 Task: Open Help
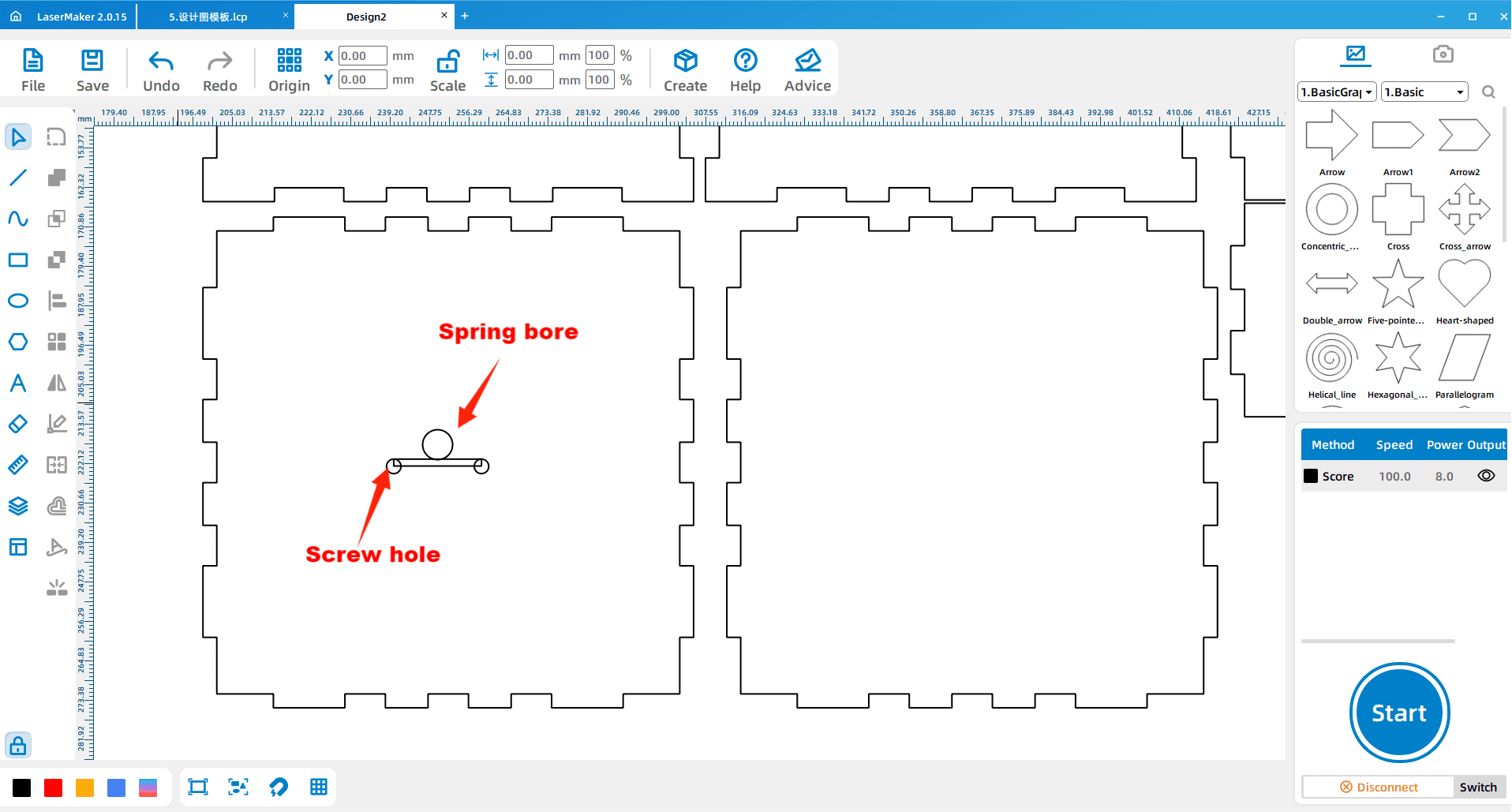coord(745,70)
